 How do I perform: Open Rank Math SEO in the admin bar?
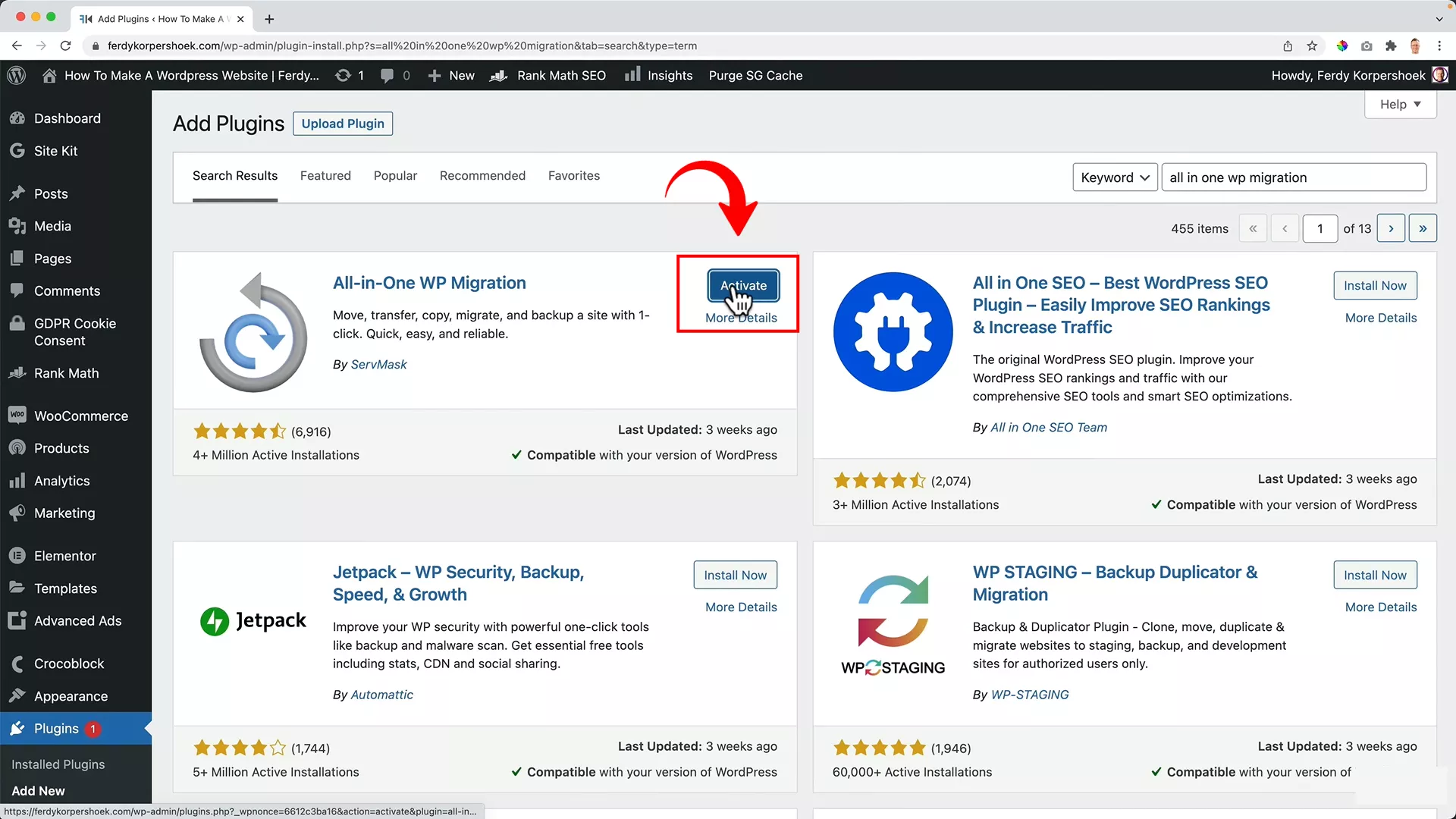[548, 75]
